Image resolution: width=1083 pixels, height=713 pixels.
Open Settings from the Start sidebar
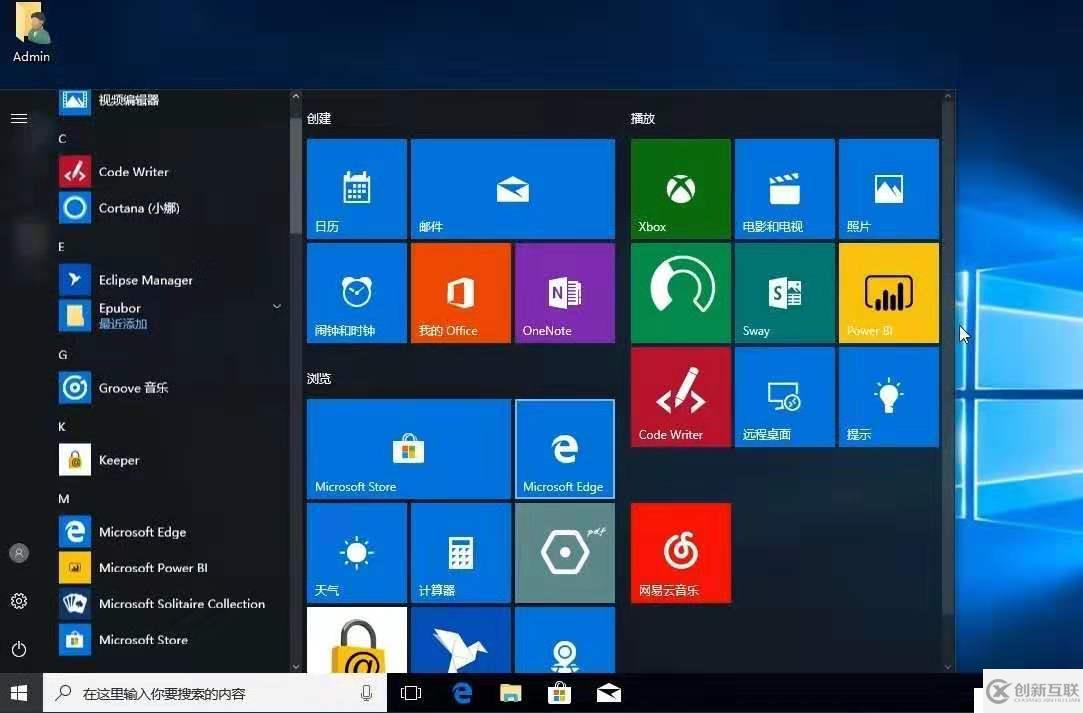[18, 601]
